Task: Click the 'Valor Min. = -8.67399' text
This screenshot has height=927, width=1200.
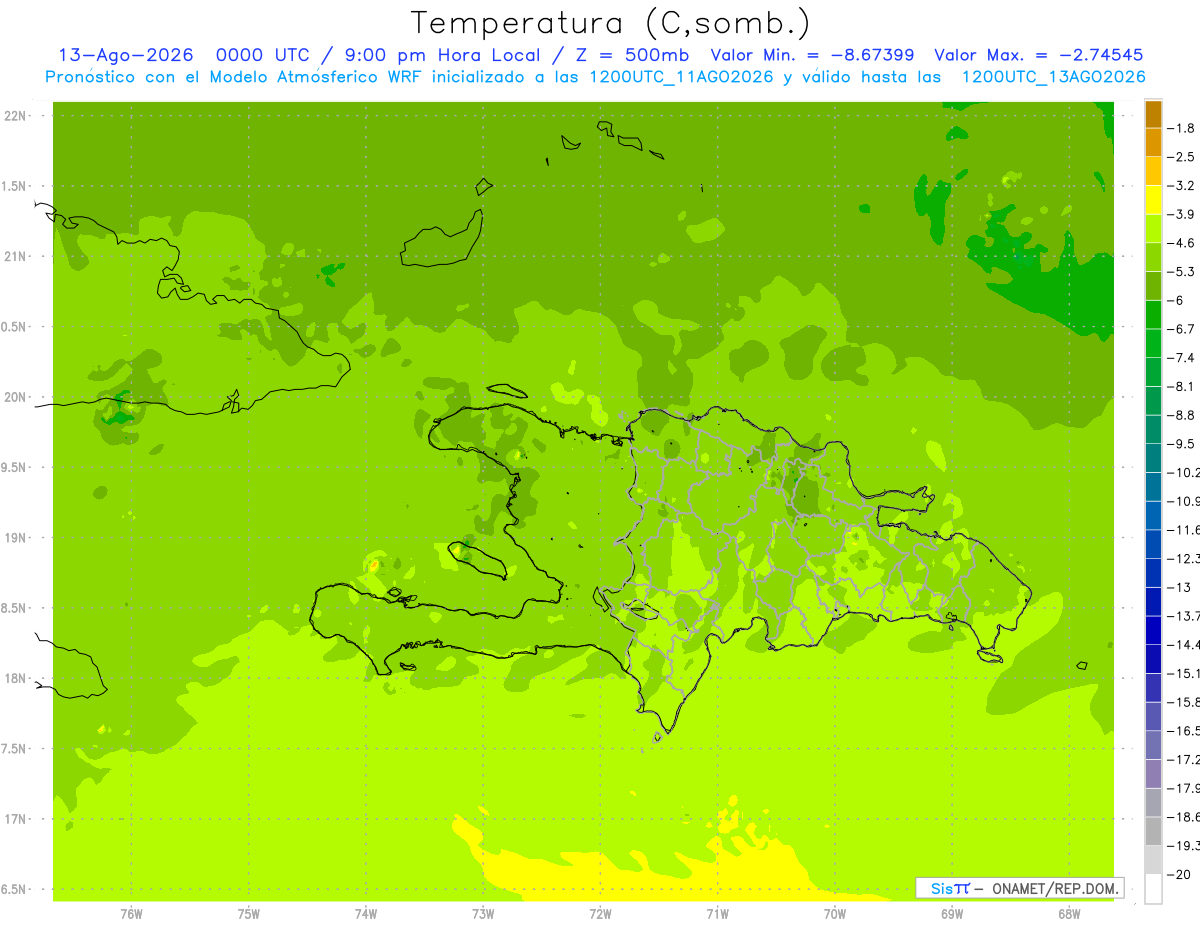Action: click(x=811, y=56)
